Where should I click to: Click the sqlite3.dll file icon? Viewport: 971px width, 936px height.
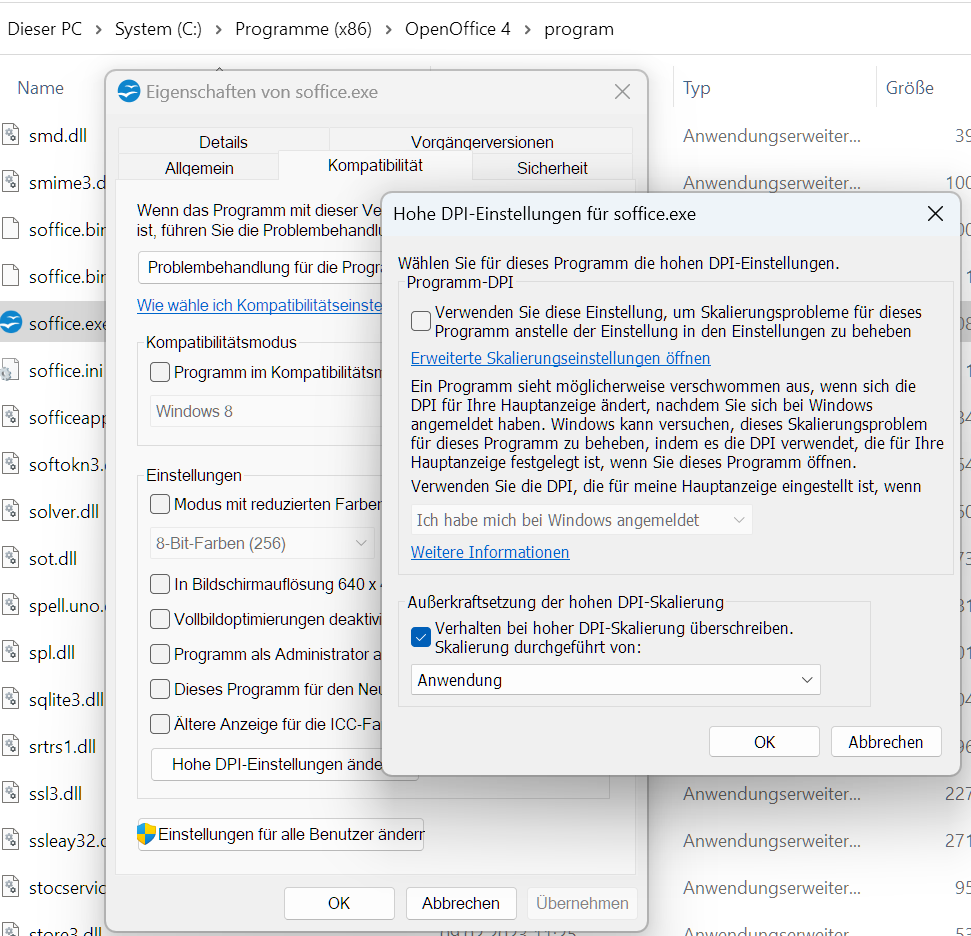(x=11, y=700)
